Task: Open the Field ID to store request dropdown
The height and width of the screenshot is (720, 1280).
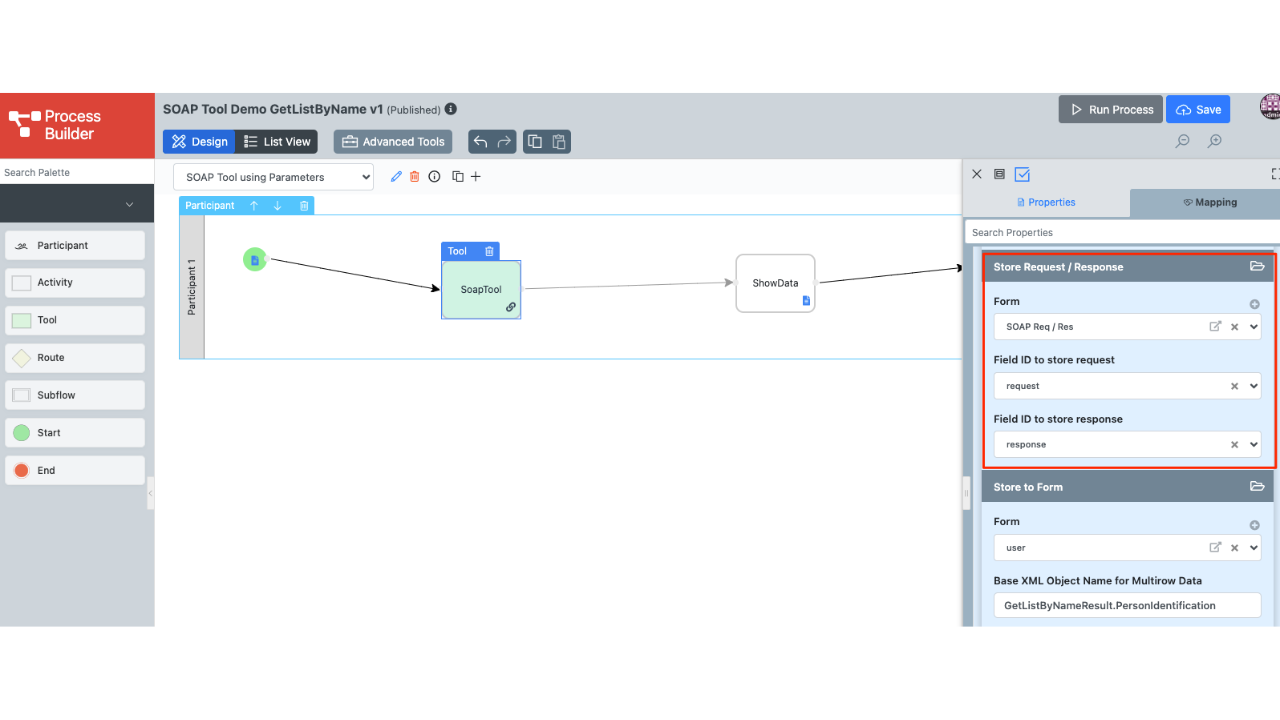Action: pos(1254,386)
